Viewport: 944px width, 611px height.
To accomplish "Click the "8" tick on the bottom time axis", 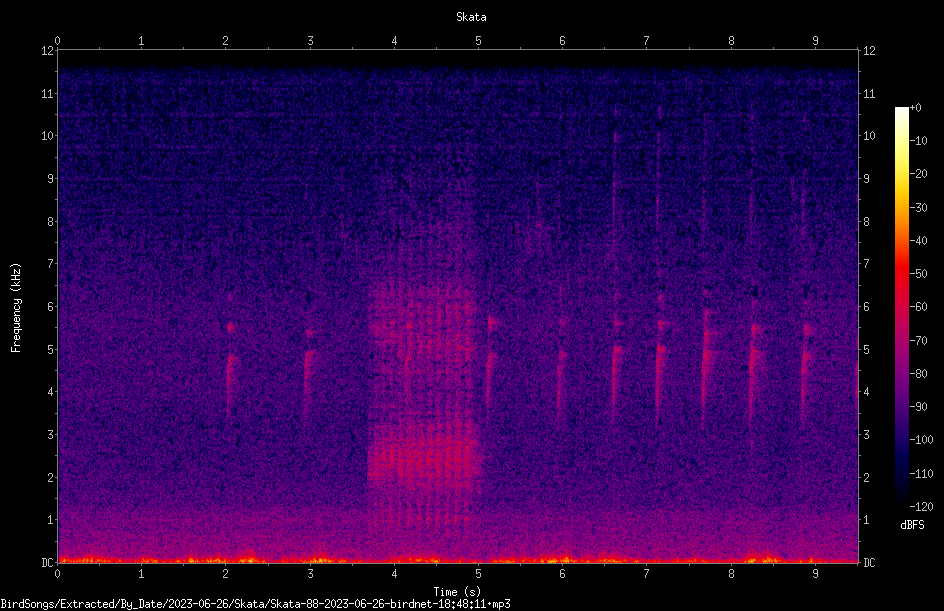I will tap(731, 574).
